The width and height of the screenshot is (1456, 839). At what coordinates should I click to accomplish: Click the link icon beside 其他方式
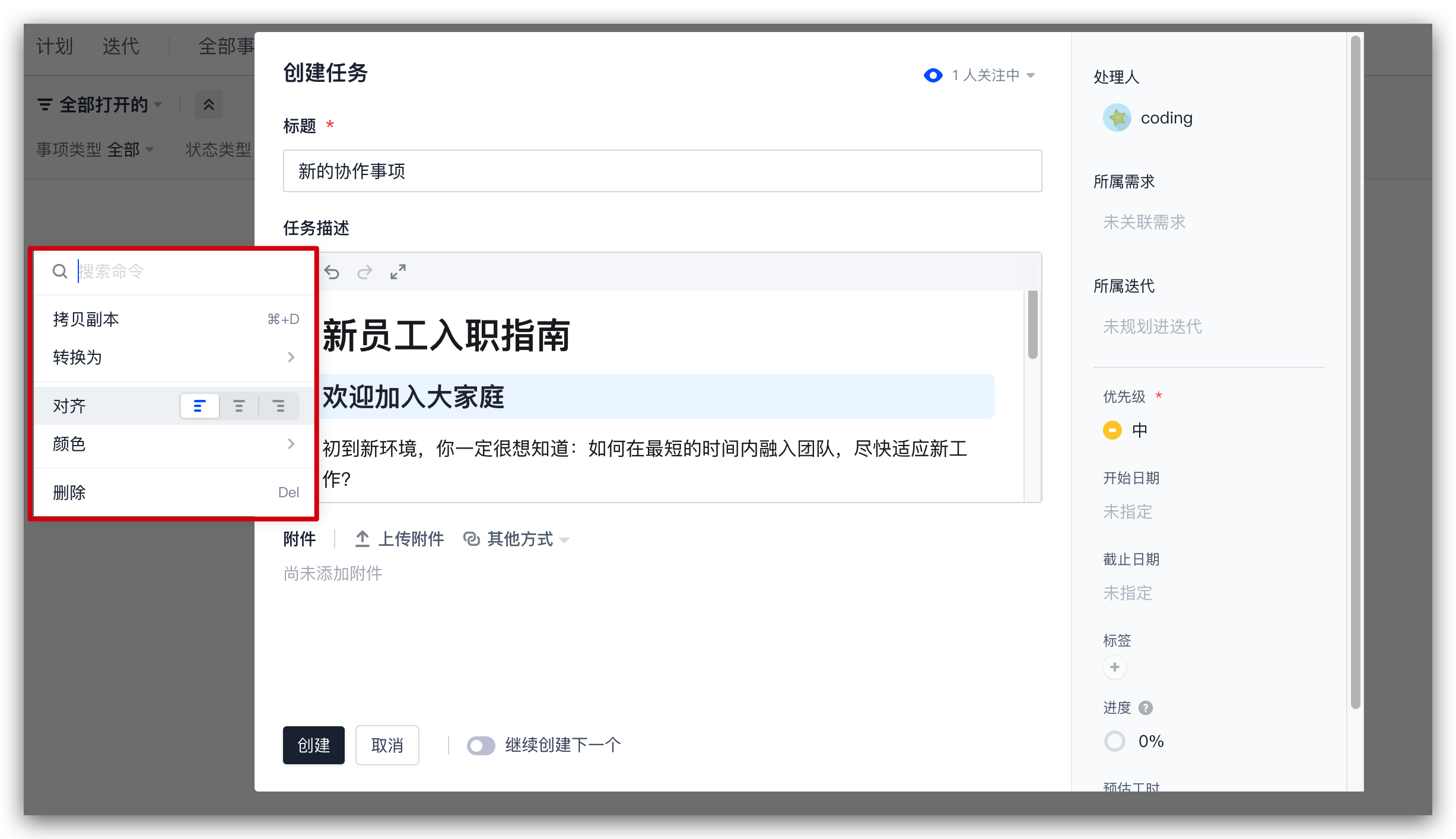(x=472, y=539)
